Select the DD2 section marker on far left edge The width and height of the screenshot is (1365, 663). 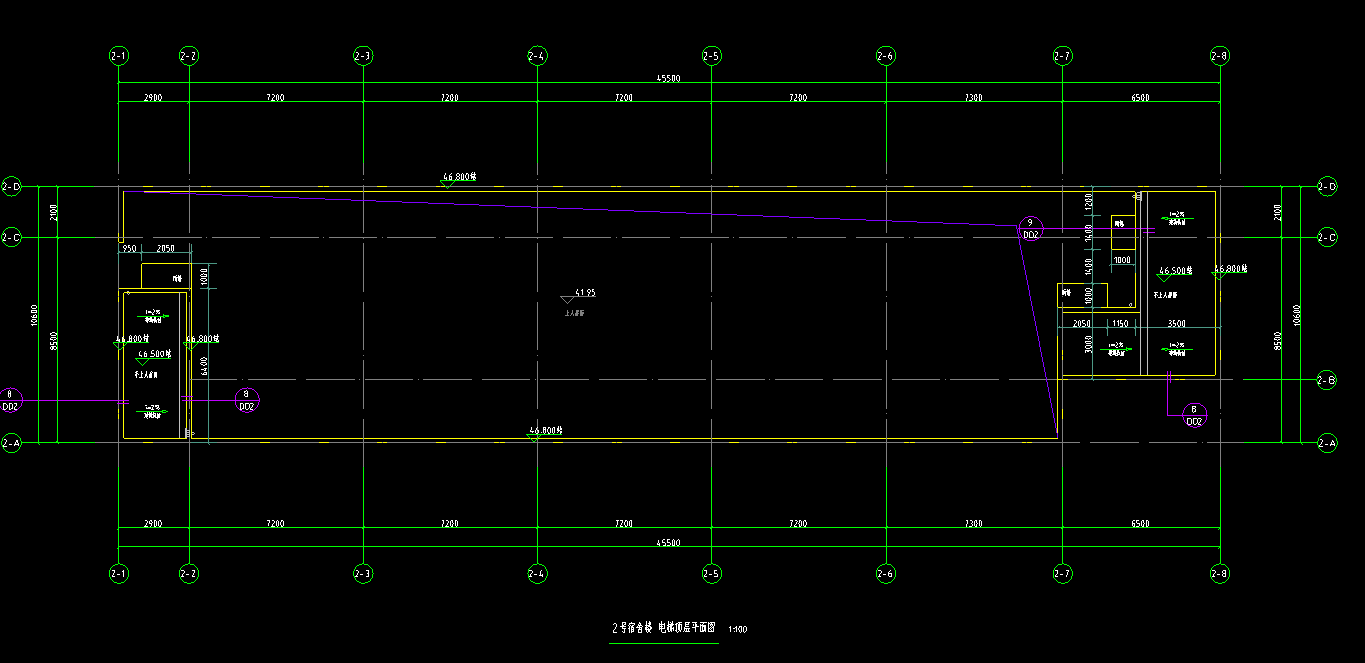10,401
